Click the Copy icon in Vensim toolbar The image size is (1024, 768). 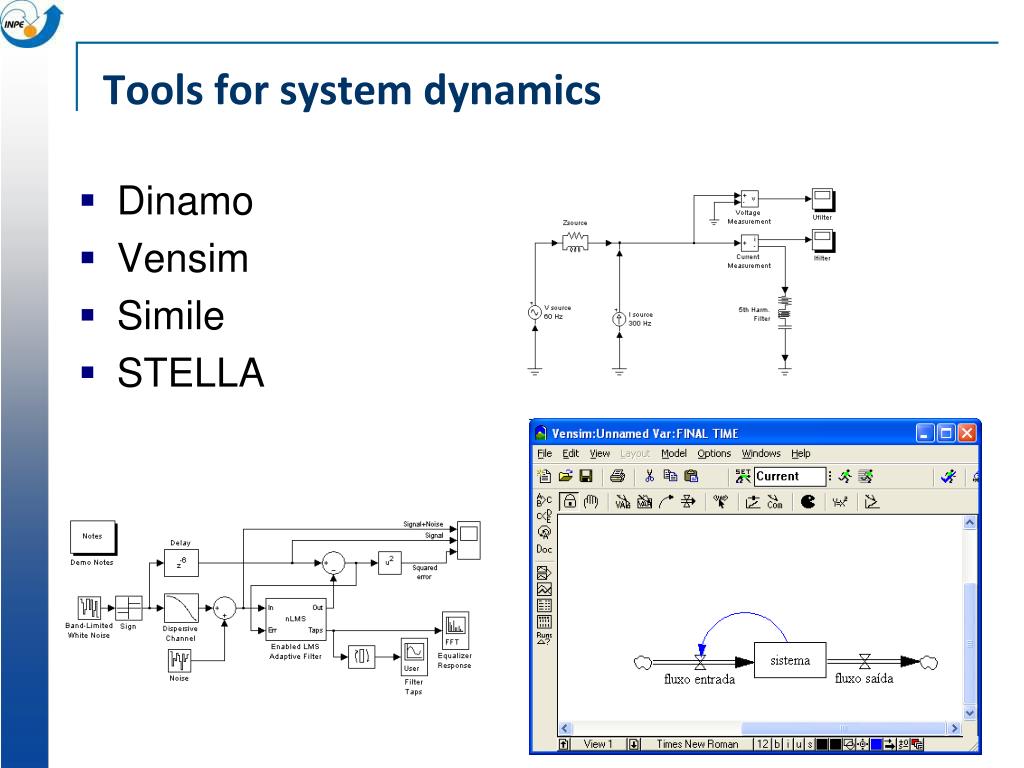click(x=670, y=475)
